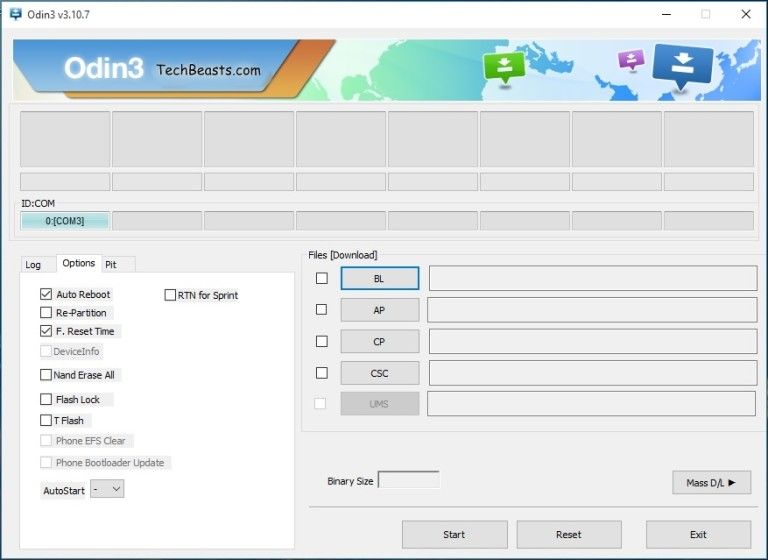Viewport: 768px width, 560px height.
Task: Toggle the Auto Reboot checkbox
Action: coord(46,294)
